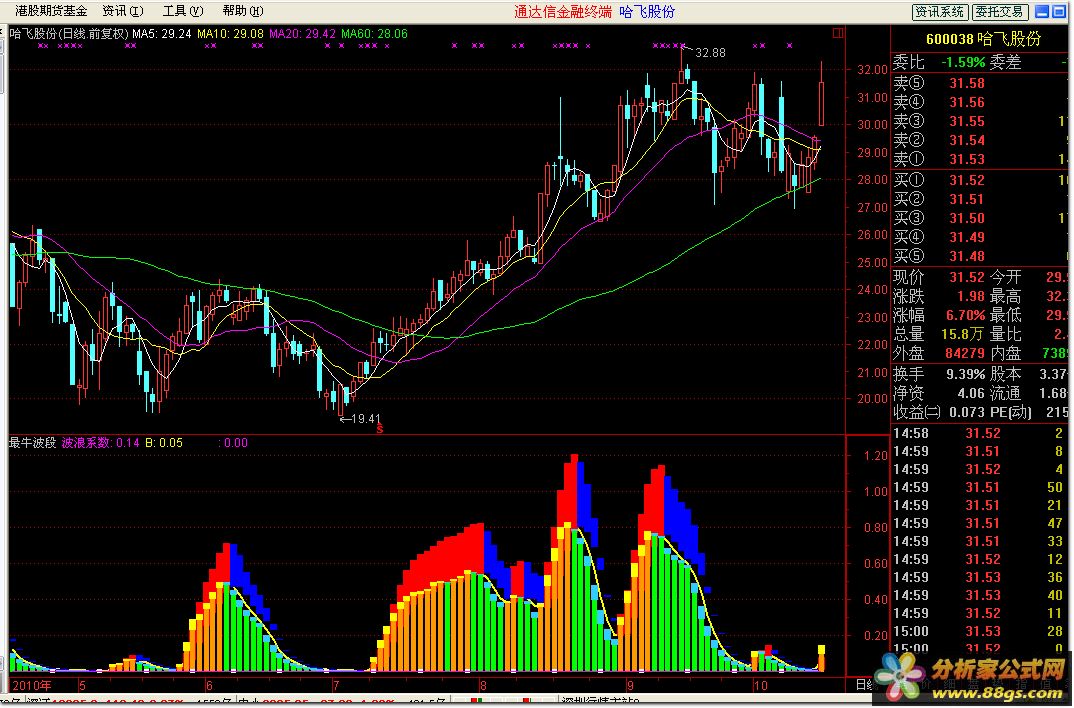Minimize the terminal window via blue icon
Viewport: 1074px width, 708px height.
[1042, 12]
